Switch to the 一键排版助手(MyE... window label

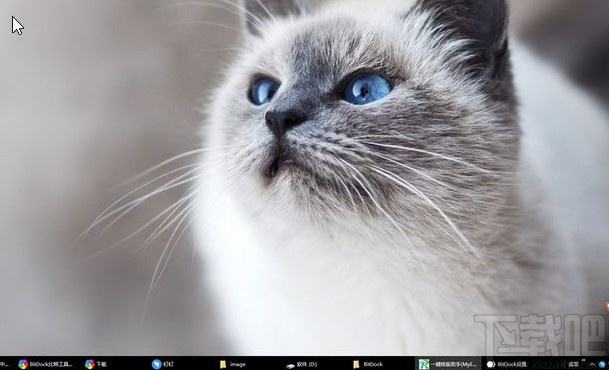coord(453,364)
